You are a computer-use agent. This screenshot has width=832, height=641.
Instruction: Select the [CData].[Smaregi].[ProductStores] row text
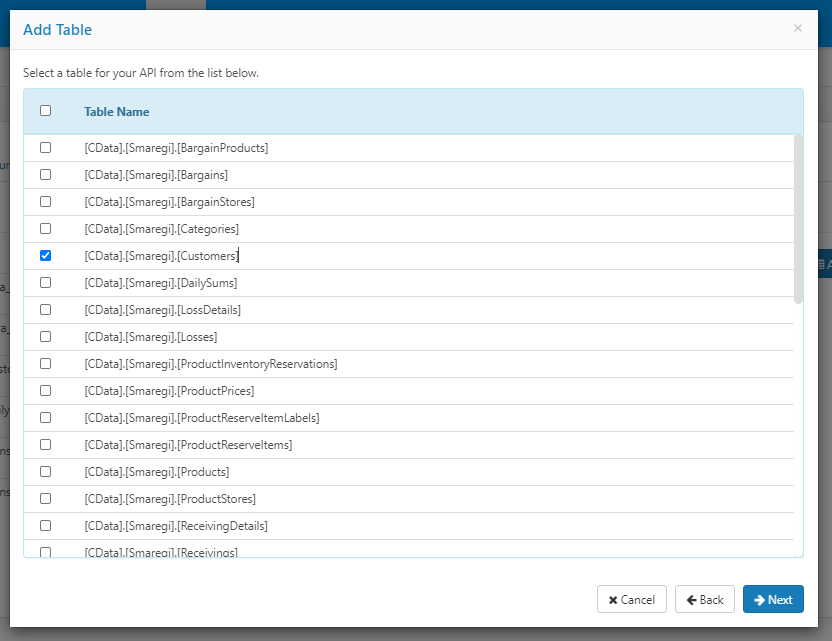point(170,499)
